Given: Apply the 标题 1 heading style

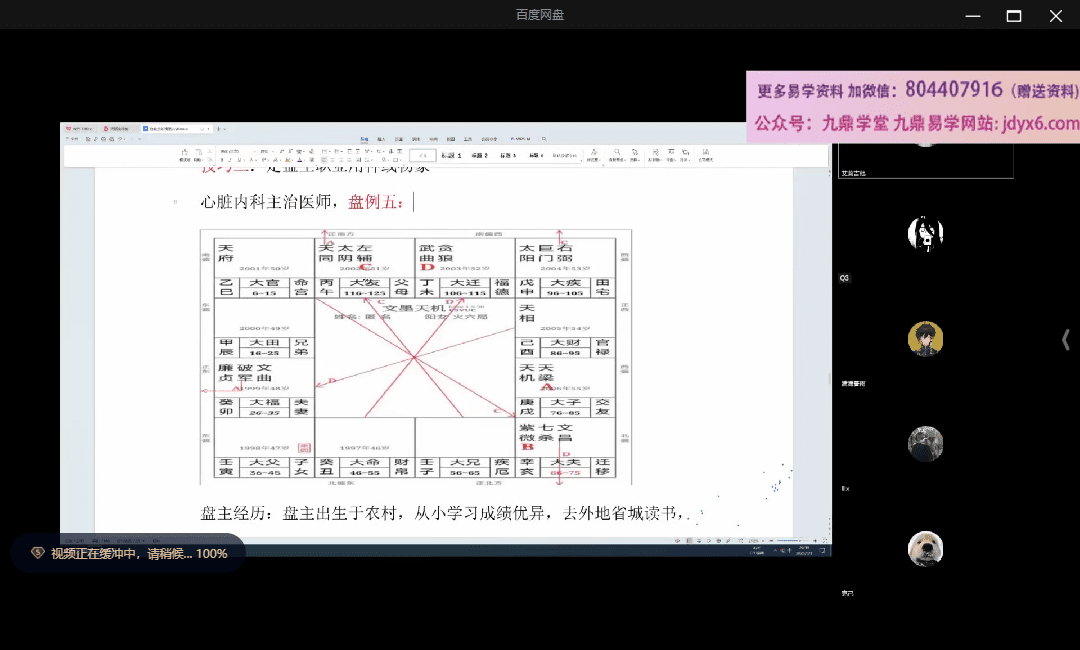Looking at the screenshot, I should 452,155.
